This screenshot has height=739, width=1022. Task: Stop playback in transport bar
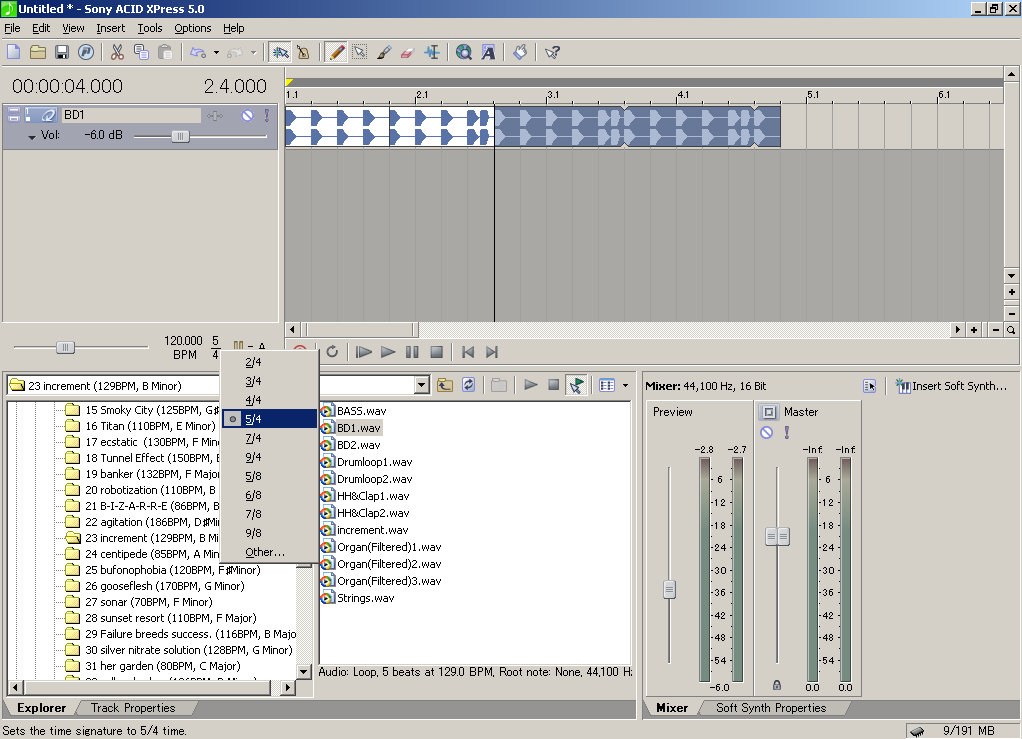437,352
